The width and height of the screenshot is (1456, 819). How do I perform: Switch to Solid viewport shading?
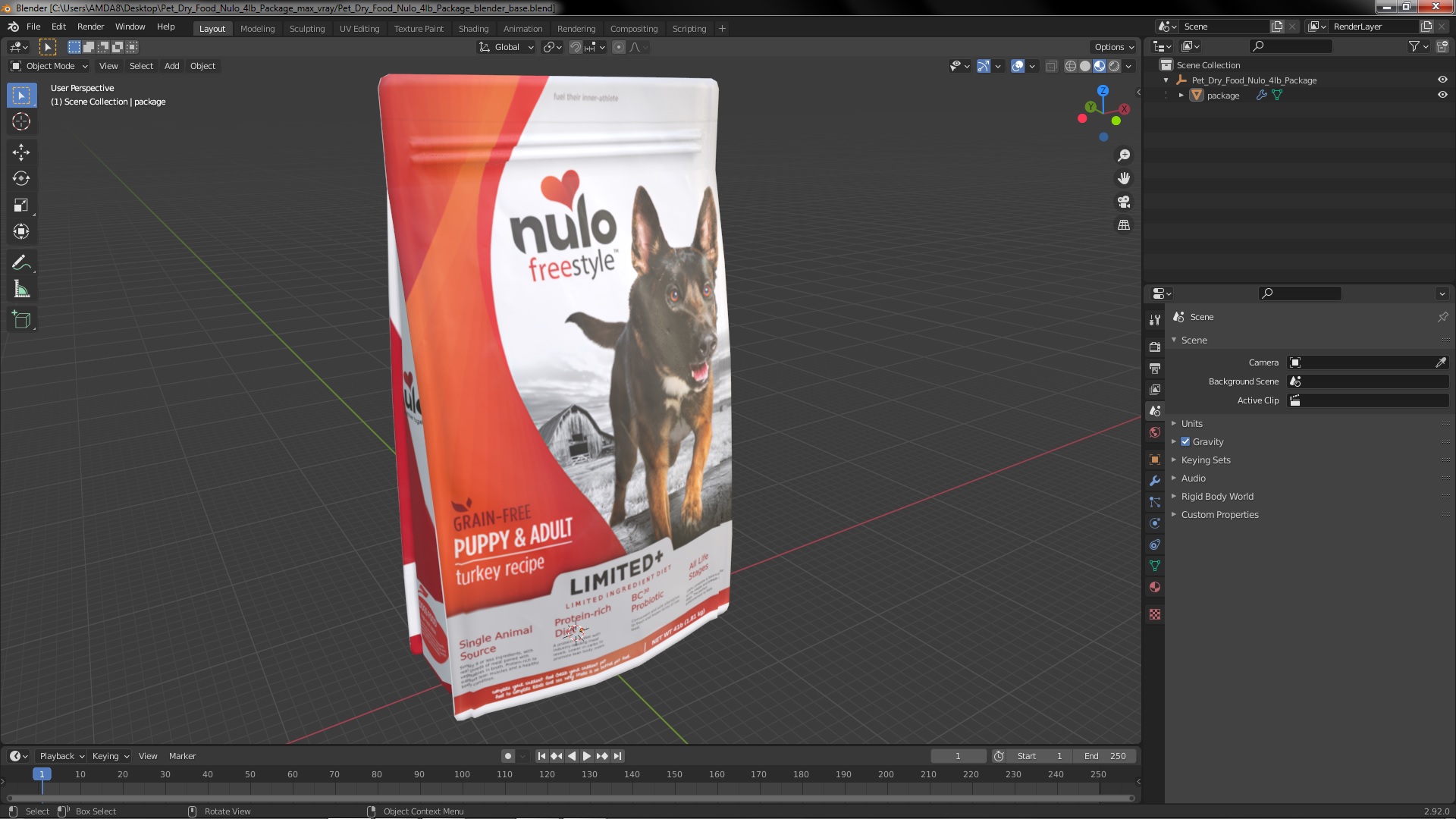pos(1085,66)
